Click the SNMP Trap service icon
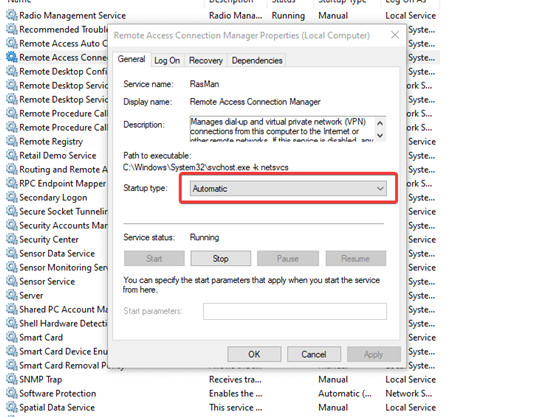This screenshot has height=417, width=550. (12, 379)
